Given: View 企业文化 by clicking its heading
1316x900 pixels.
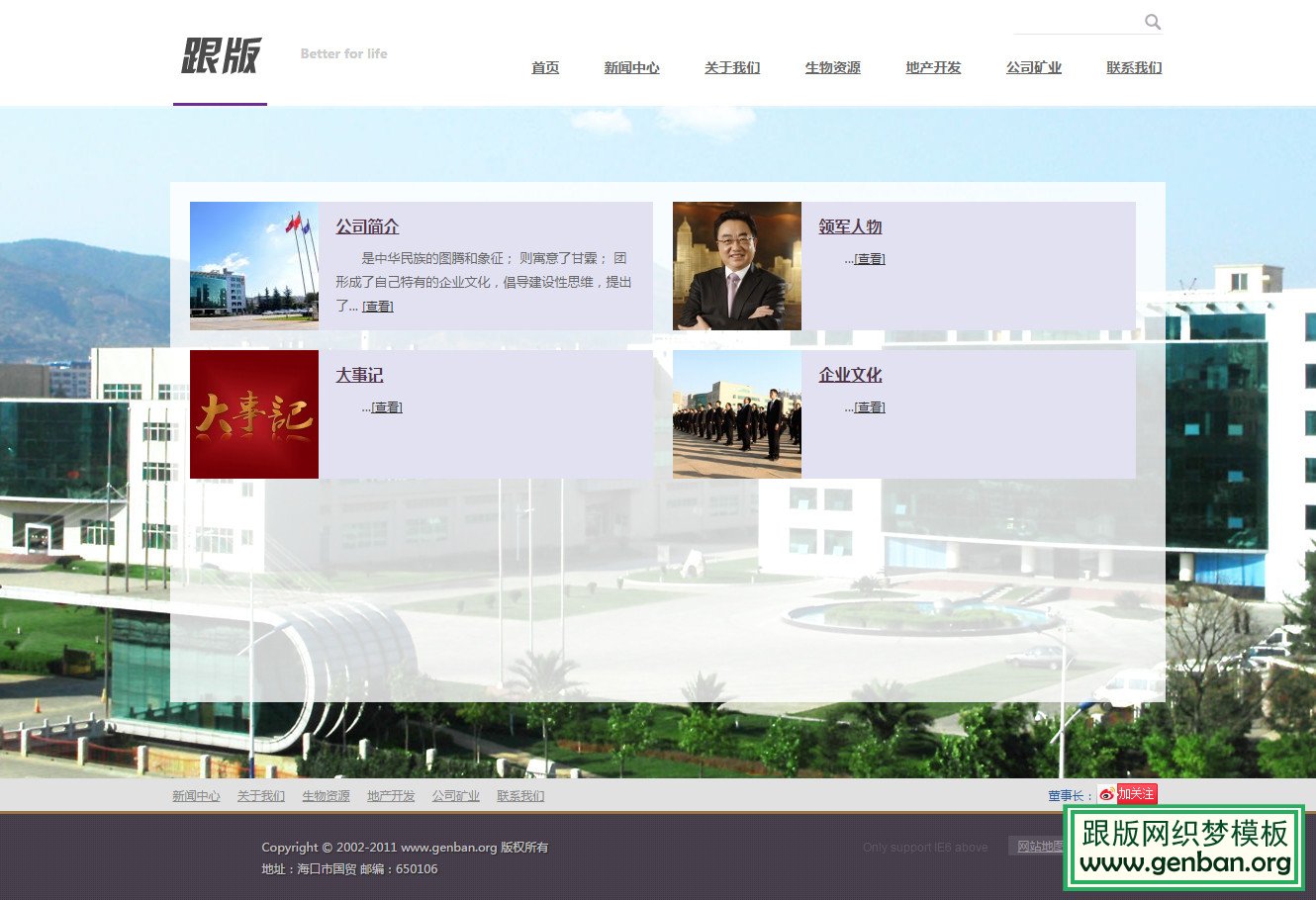Looking at the screenshot, I should click(850, 376).
